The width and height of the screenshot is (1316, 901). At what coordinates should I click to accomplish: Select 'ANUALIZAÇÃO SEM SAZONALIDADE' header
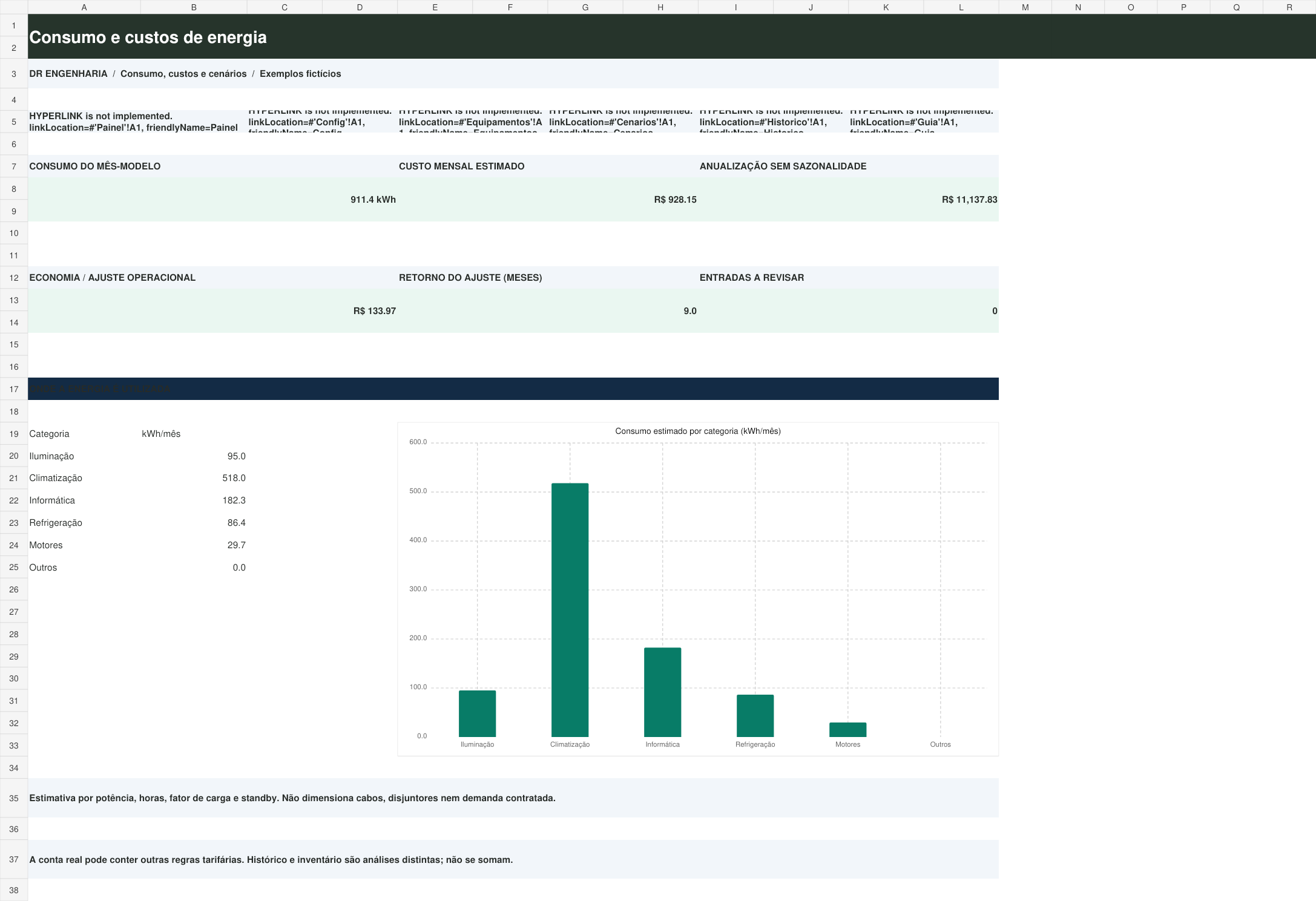tap(848, 166)
